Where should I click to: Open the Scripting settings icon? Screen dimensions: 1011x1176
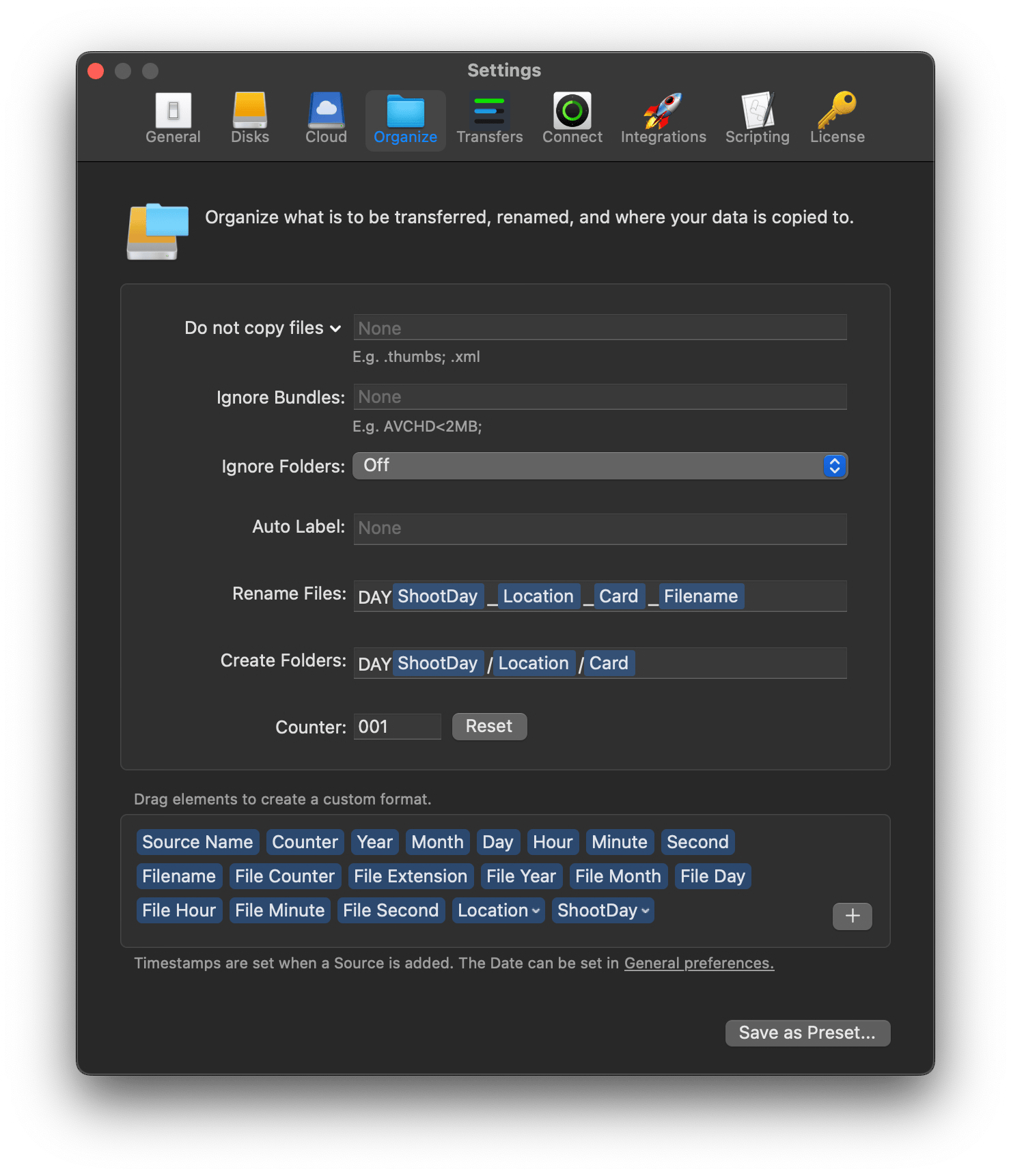pos(757,111)
